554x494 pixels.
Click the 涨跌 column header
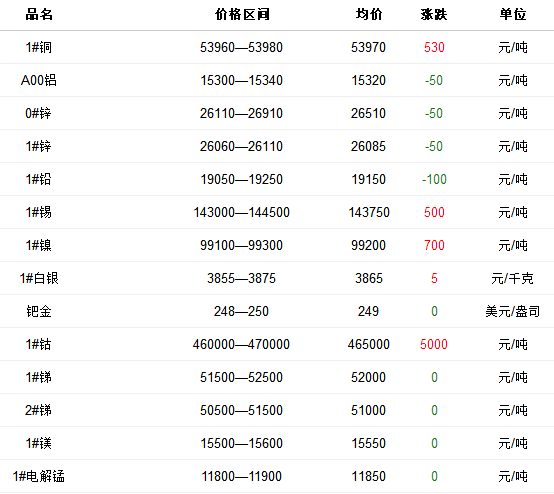click(434, 14)
